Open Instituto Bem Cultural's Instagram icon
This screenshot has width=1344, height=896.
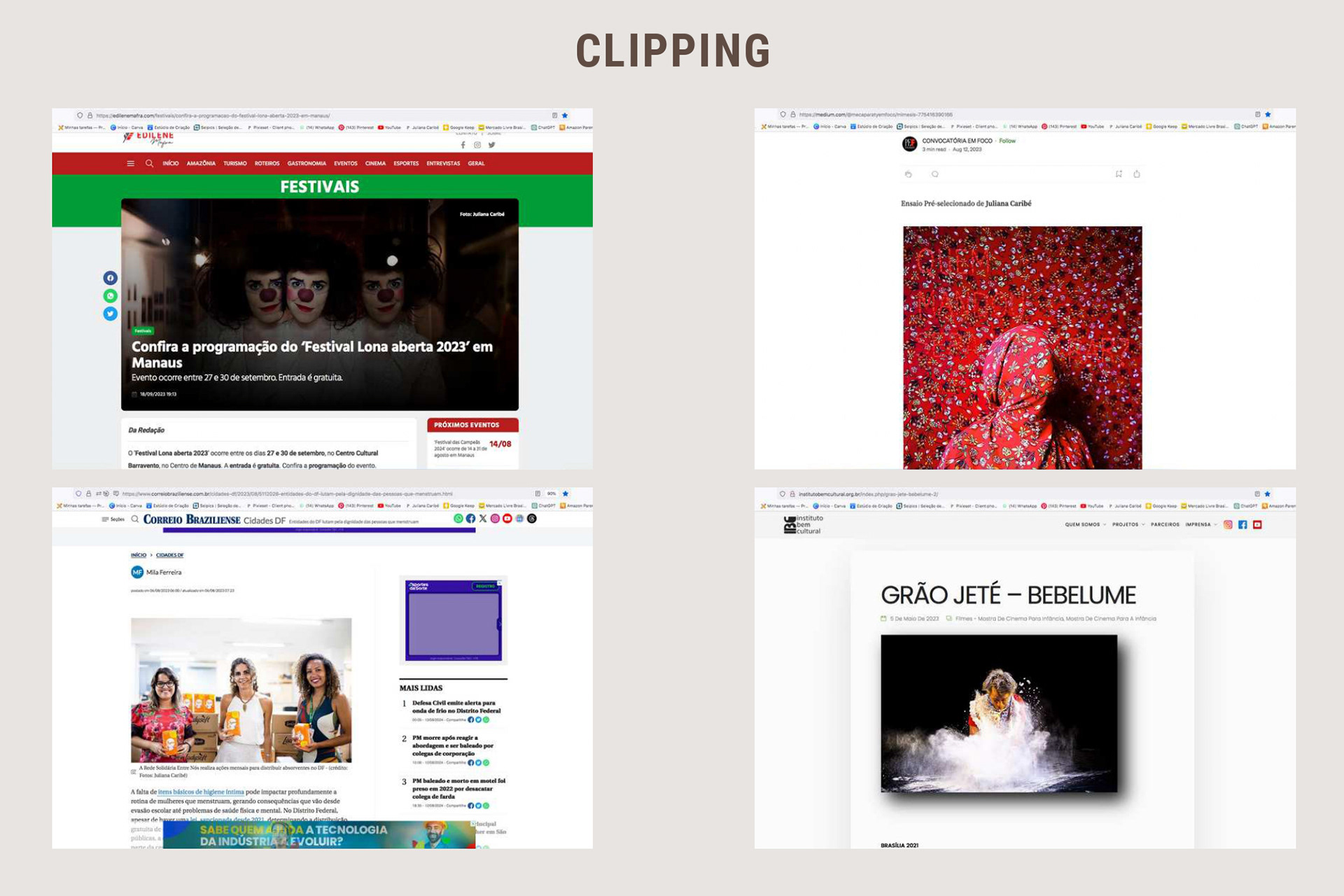click(x=1228, y=524)
